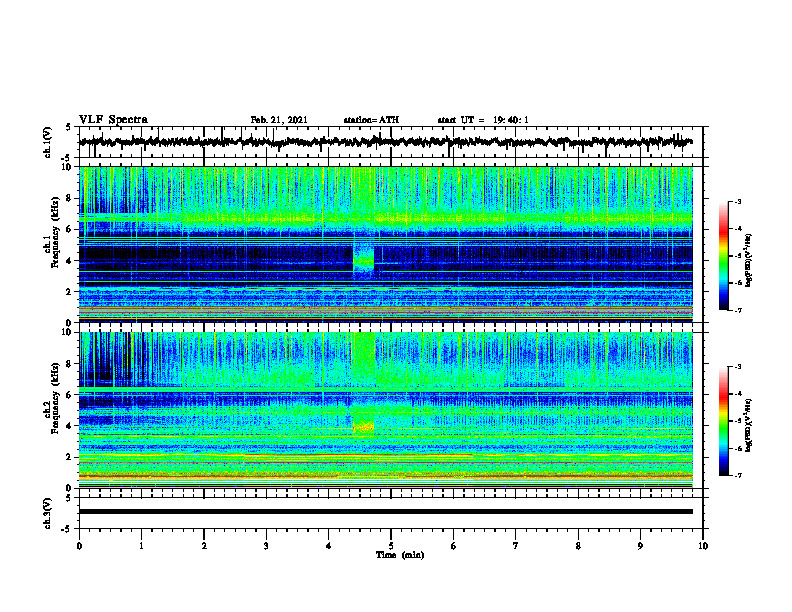Click the ch.1 "Frequency (kHz)" axis label

[x=54, y=232]
